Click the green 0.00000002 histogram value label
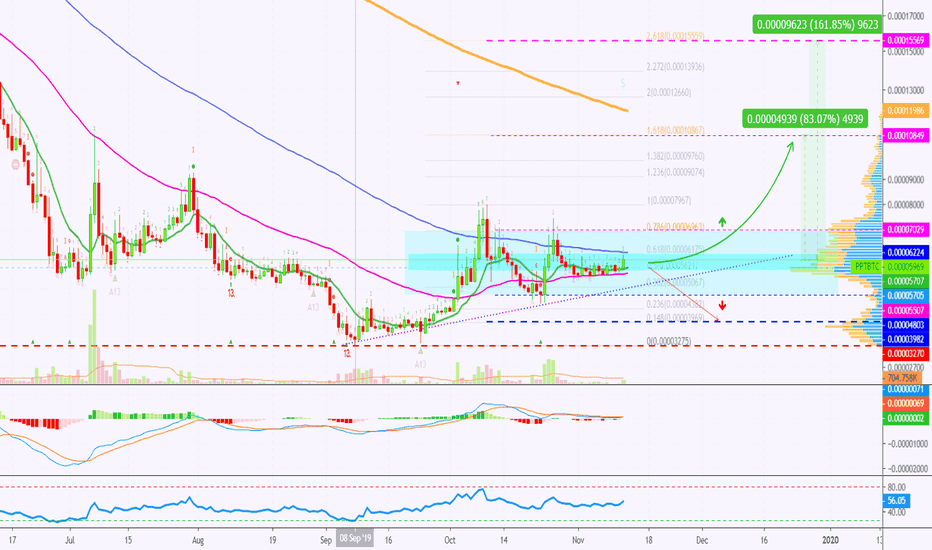This screenshot has height=550, width=932. (x=906, y=418)
